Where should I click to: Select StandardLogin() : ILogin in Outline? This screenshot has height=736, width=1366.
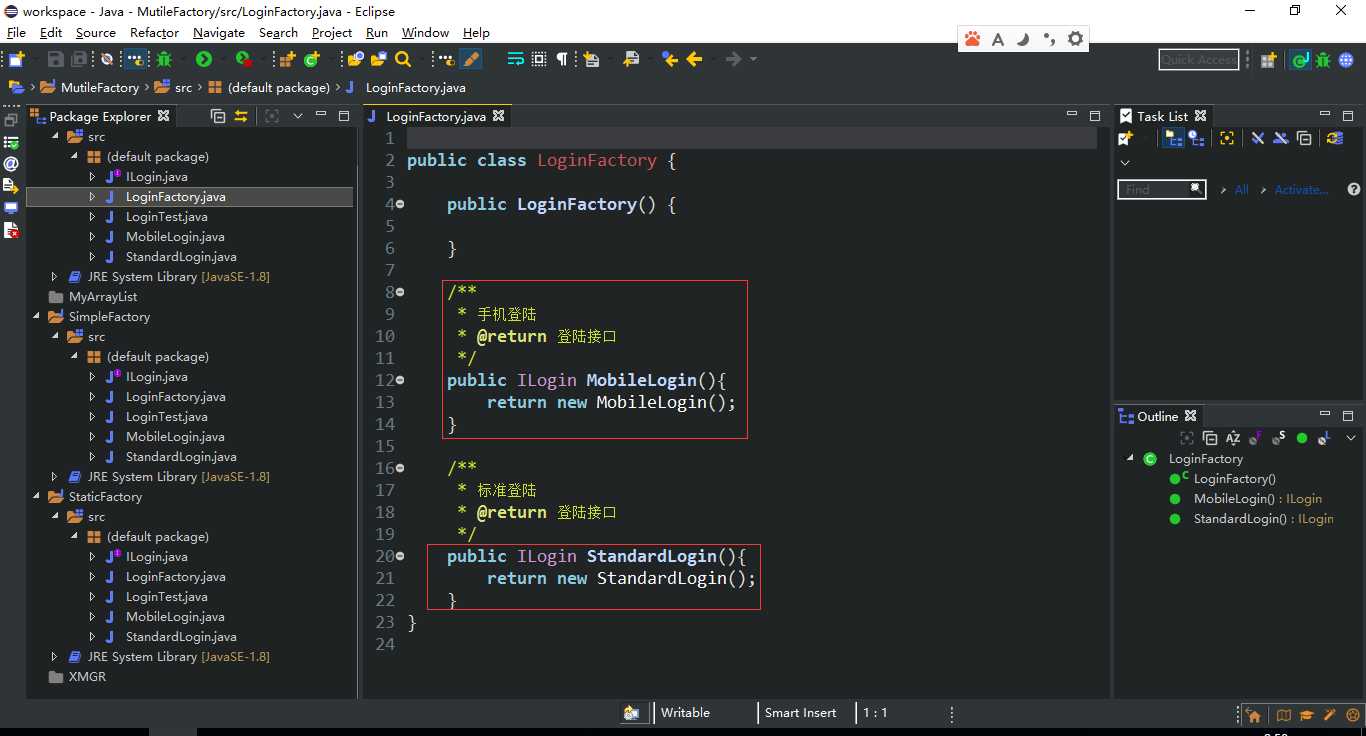pos(1263,518)
